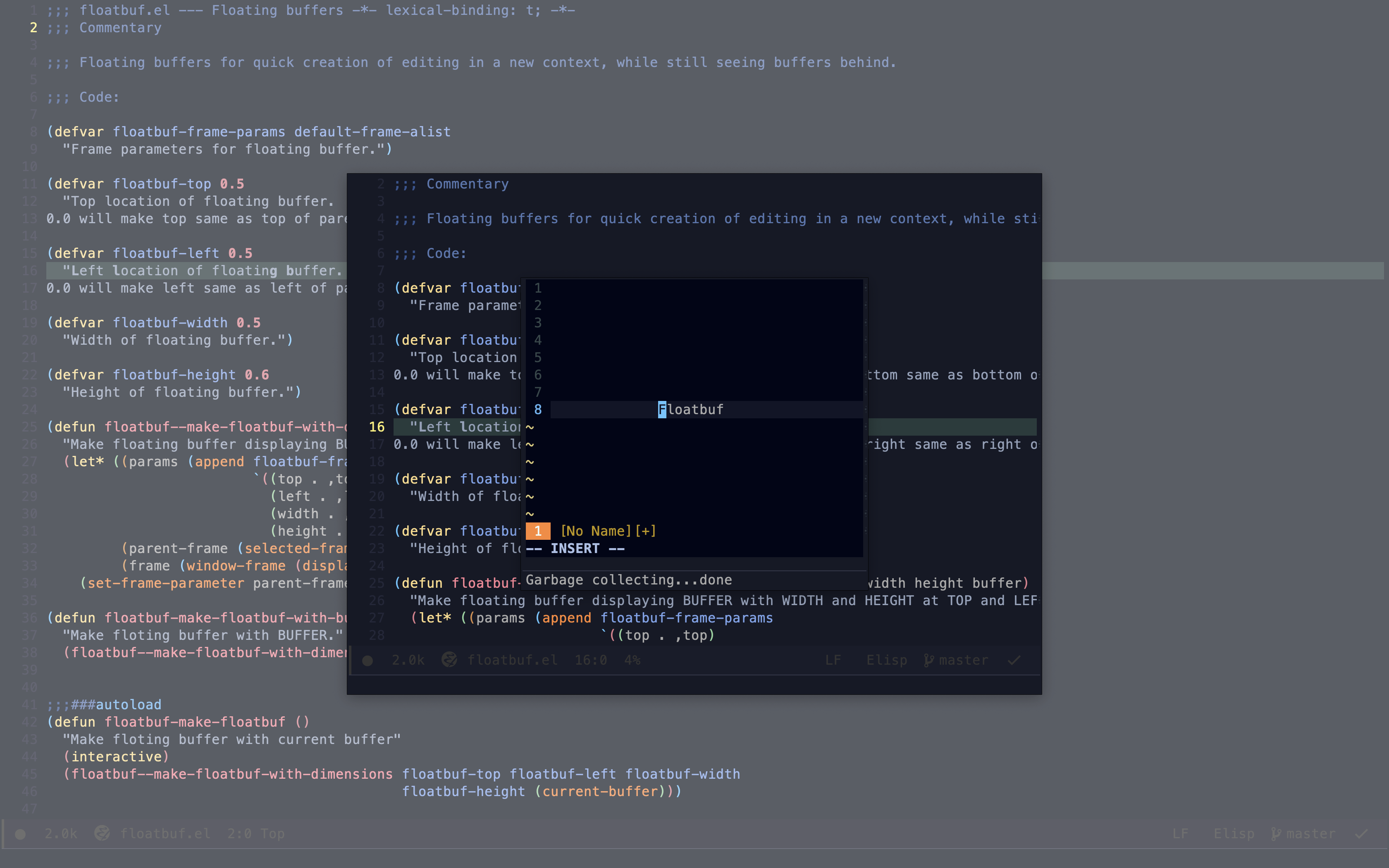Select vim tab number 1 in tabline
The image size is (1389, 868).
point(538,531)
